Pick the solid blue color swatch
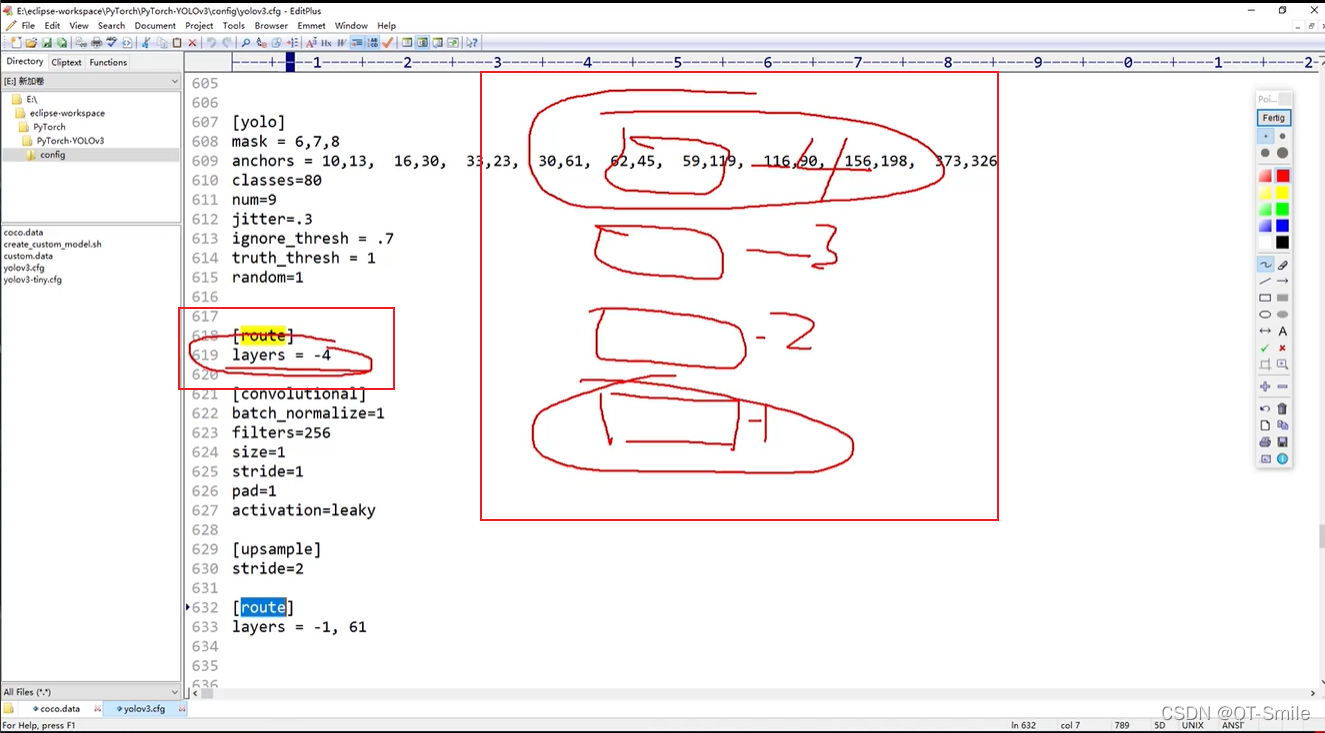 [x=1282, y=226]
